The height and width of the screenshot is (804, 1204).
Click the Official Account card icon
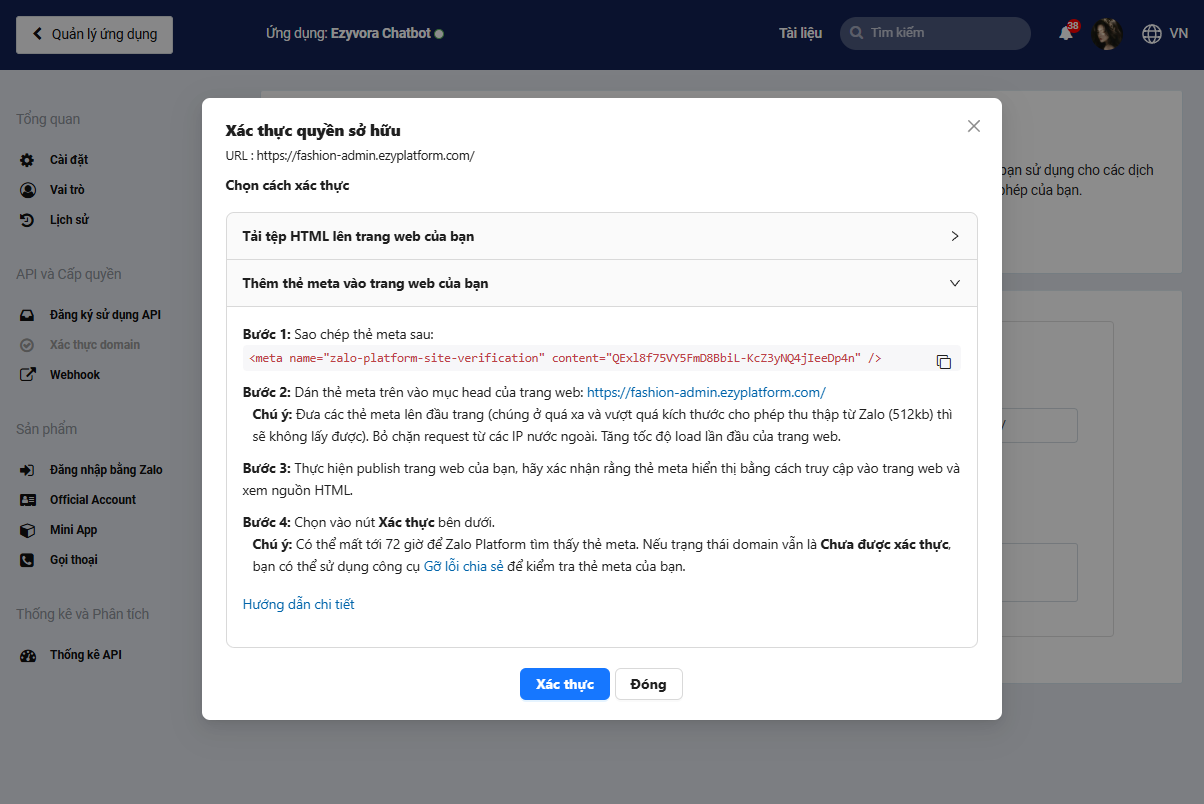pos(28,500)
